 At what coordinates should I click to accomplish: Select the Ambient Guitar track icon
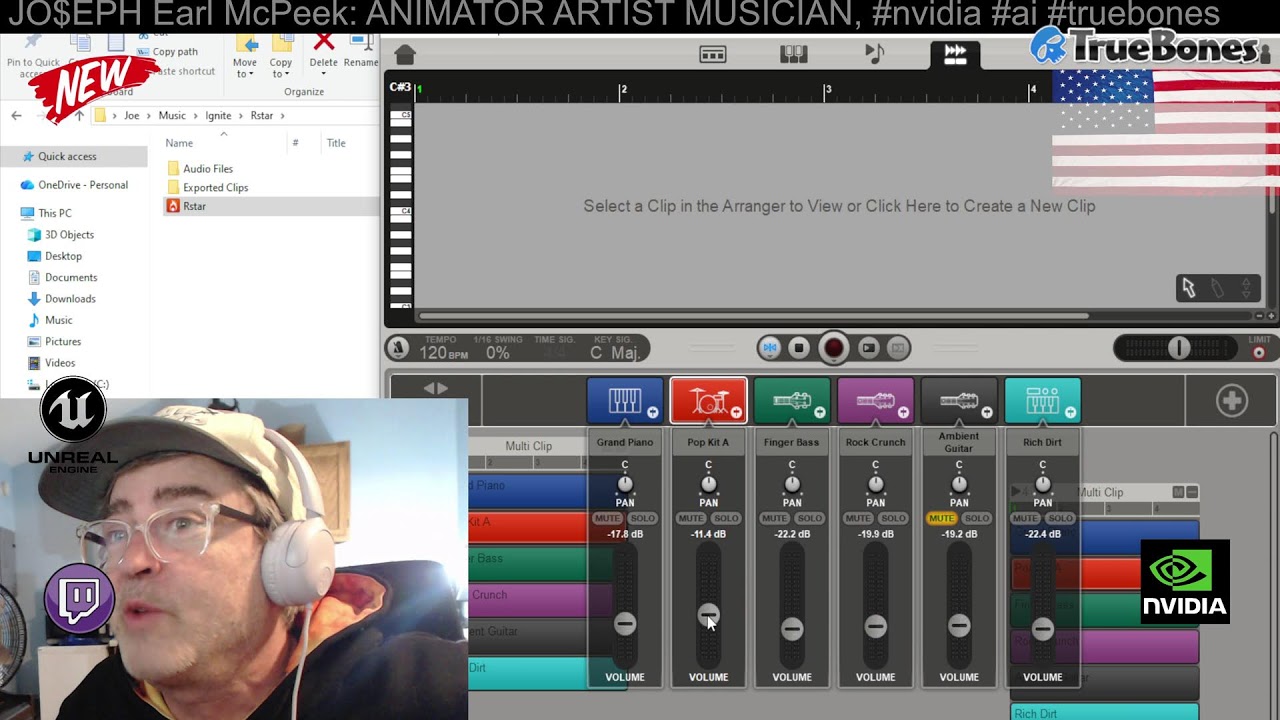click(x=959, y=400)
